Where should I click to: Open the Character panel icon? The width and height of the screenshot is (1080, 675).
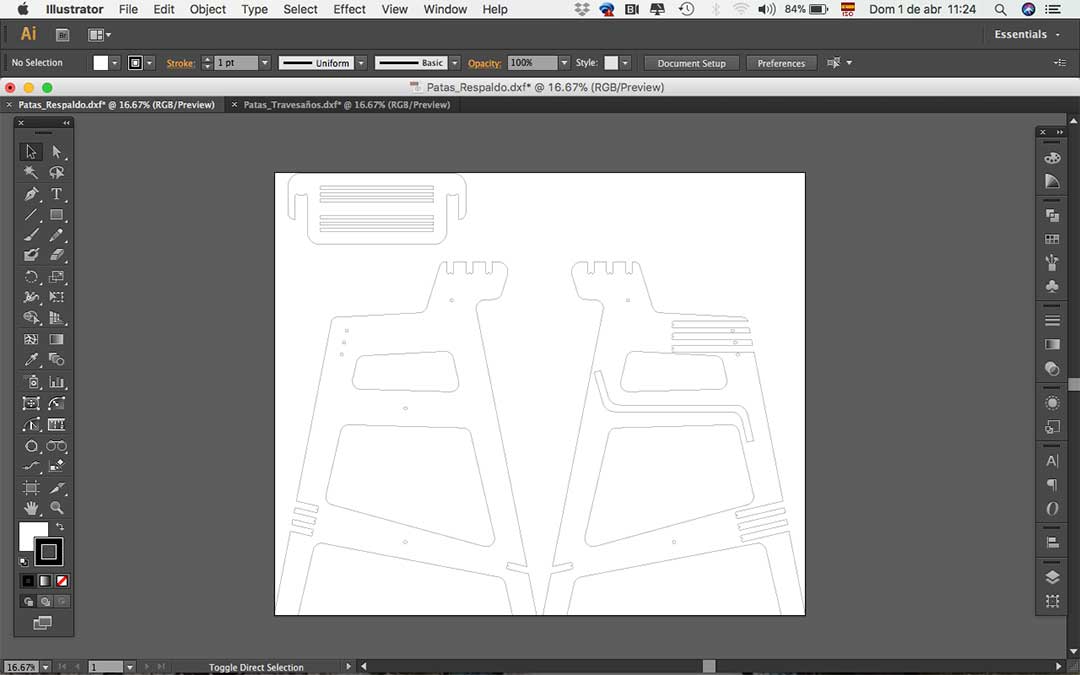pos(1052,461)
